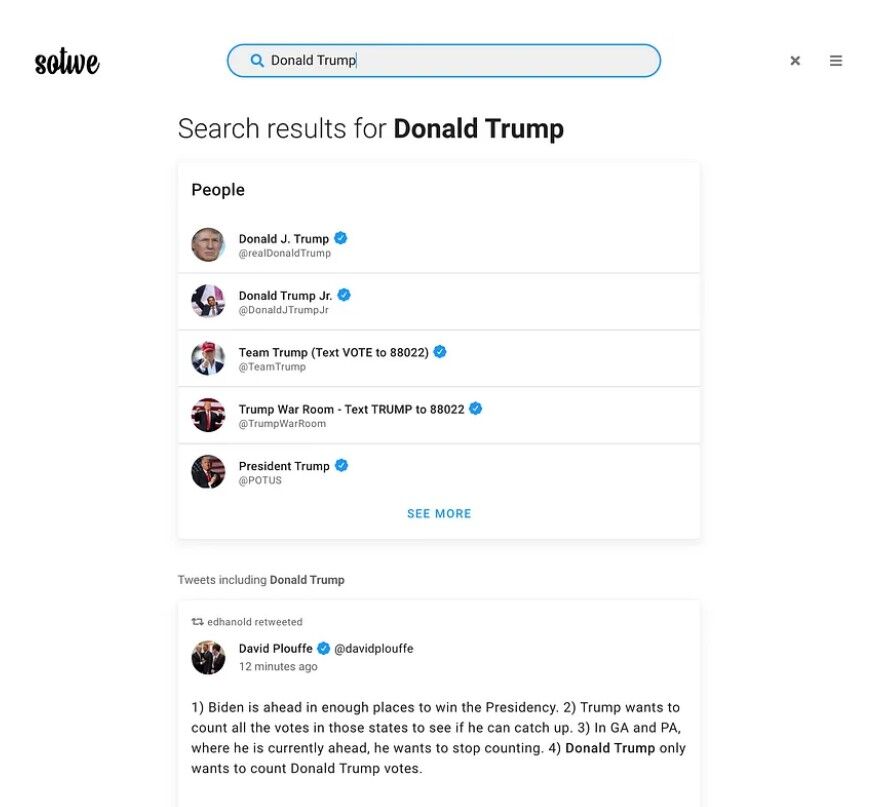Image resolution: width=879 pixels, height=807 pixels.
Task: Click Donald Trump Jr.'s avatar
Action: pos(208,302)
